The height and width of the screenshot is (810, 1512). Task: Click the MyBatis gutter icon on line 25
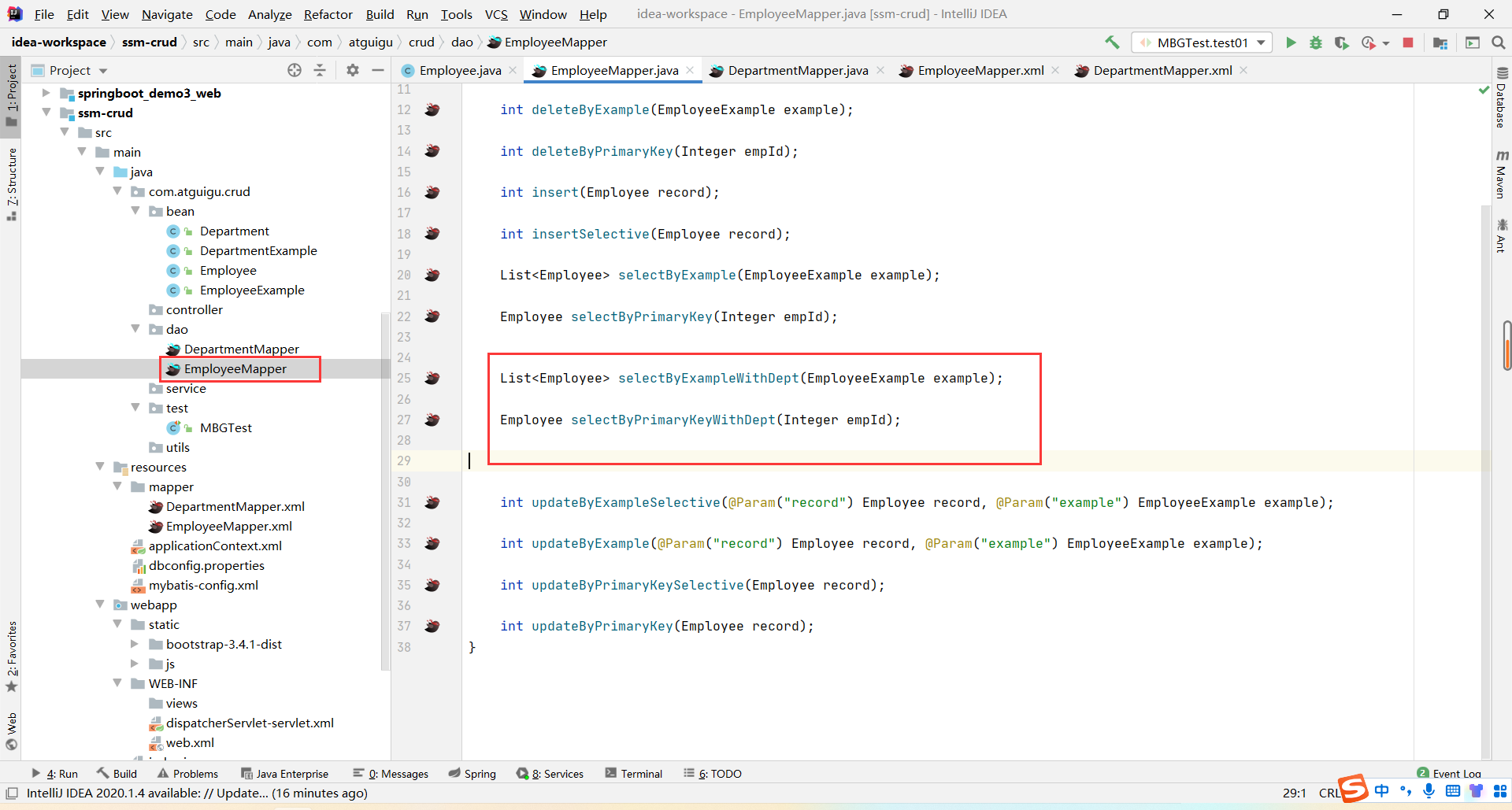(432, 379)
